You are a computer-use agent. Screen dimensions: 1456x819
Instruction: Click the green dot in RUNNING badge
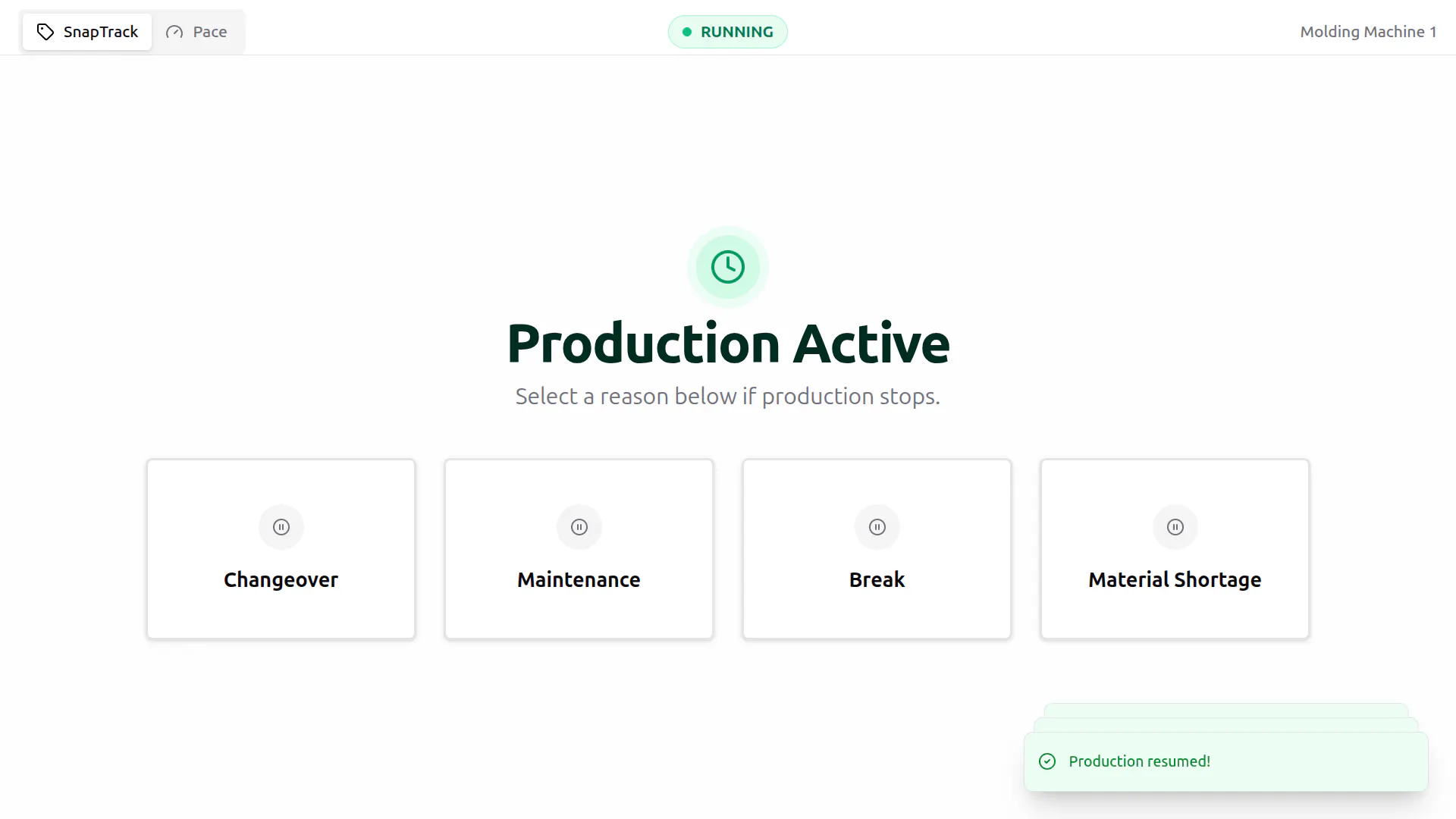(687, 32)
